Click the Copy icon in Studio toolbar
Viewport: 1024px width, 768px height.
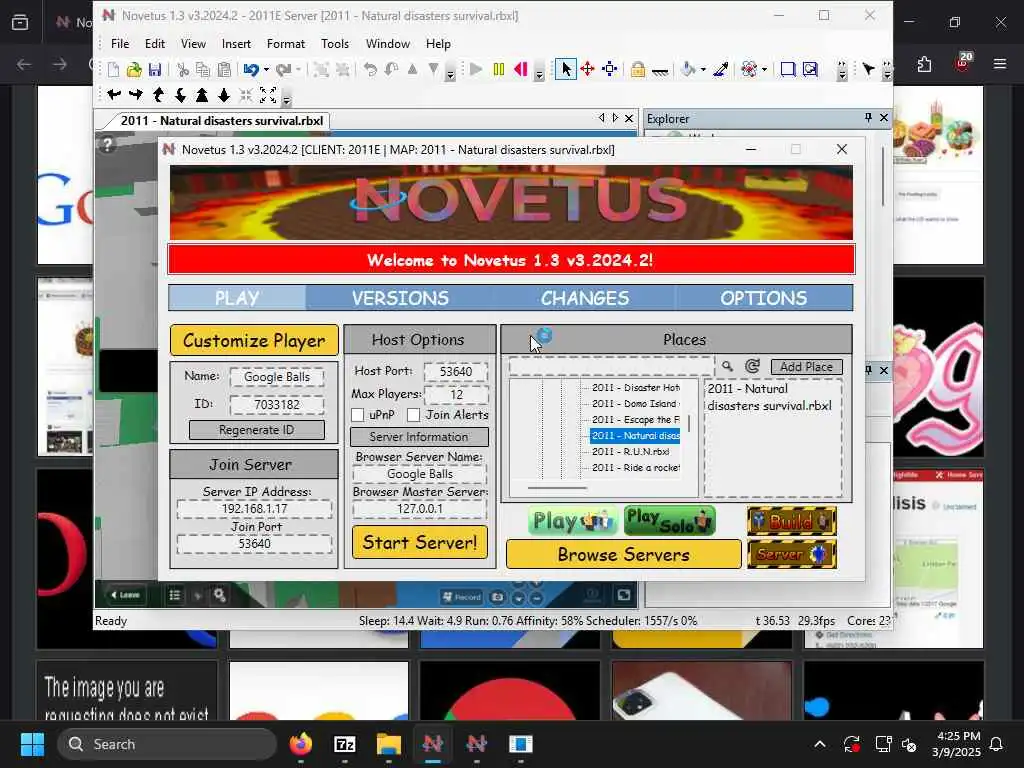click(203, 69)
